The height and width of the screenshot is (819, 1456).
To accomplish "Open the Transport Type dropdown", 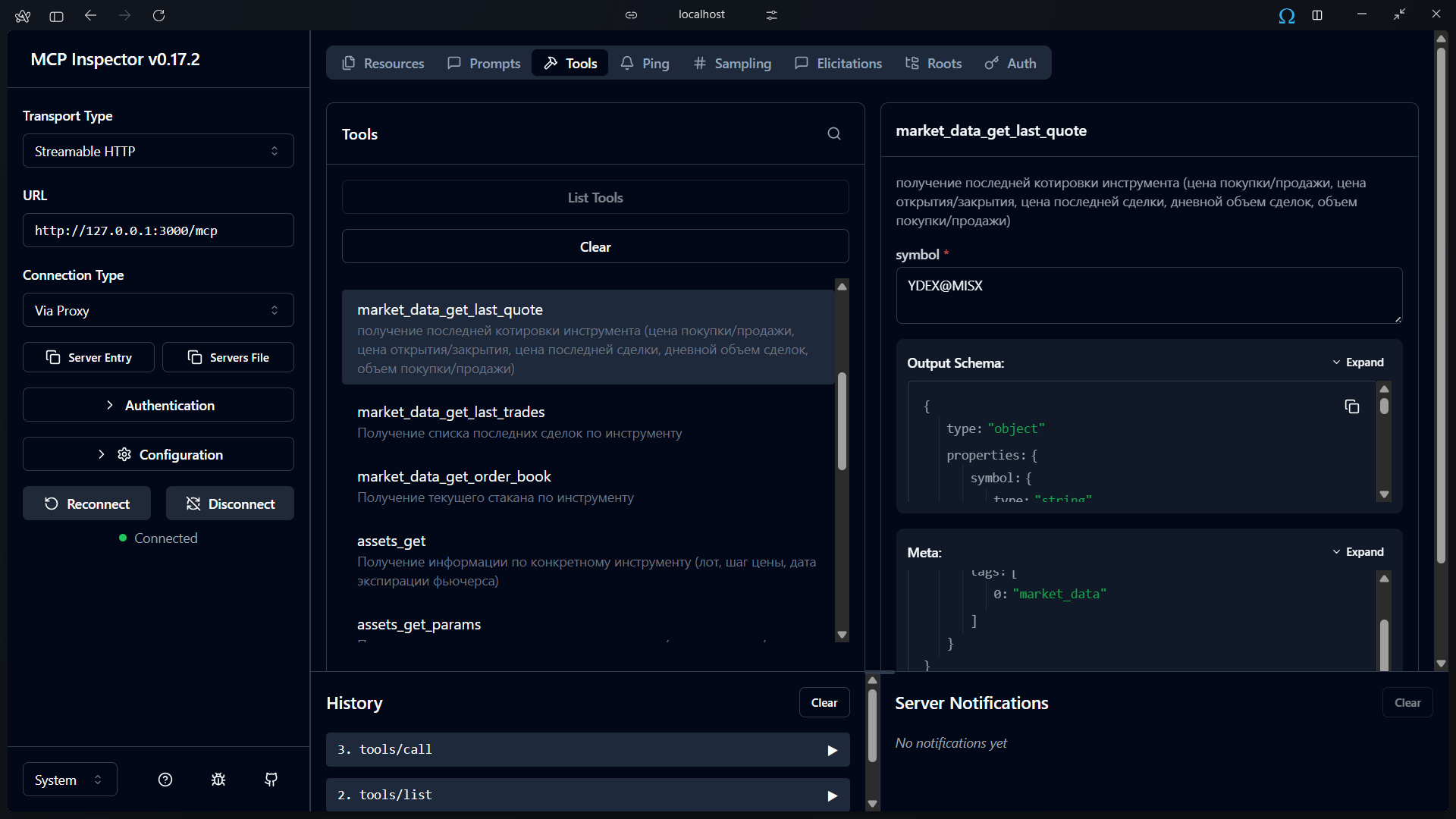I will coord(158,151).
